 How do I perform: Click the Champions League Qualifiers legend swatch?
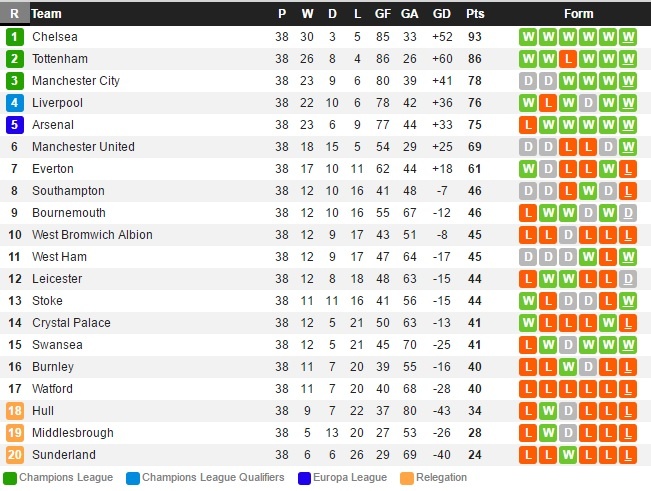tap(133, 478)
